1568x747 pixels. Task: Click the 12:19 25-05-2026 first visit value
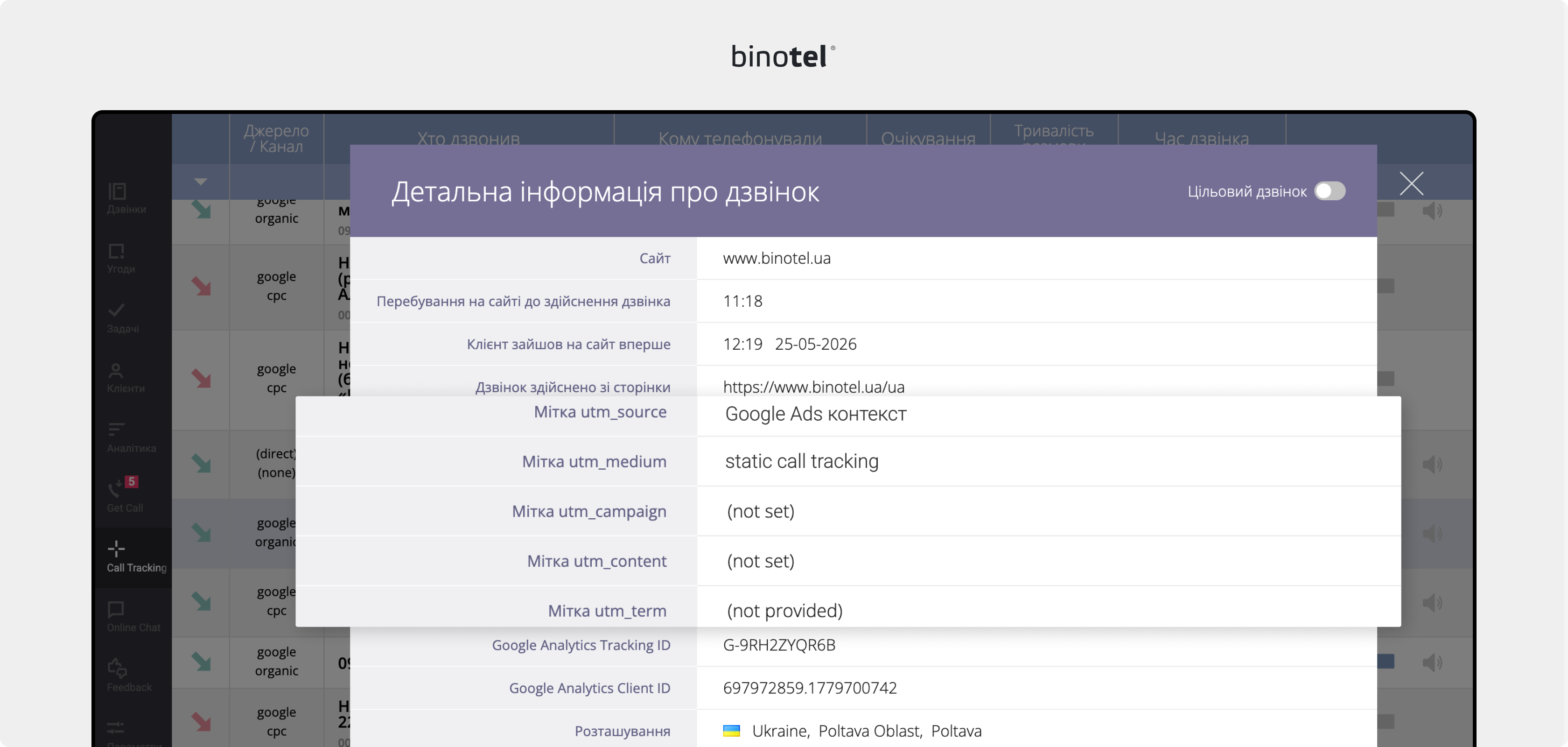790,344
